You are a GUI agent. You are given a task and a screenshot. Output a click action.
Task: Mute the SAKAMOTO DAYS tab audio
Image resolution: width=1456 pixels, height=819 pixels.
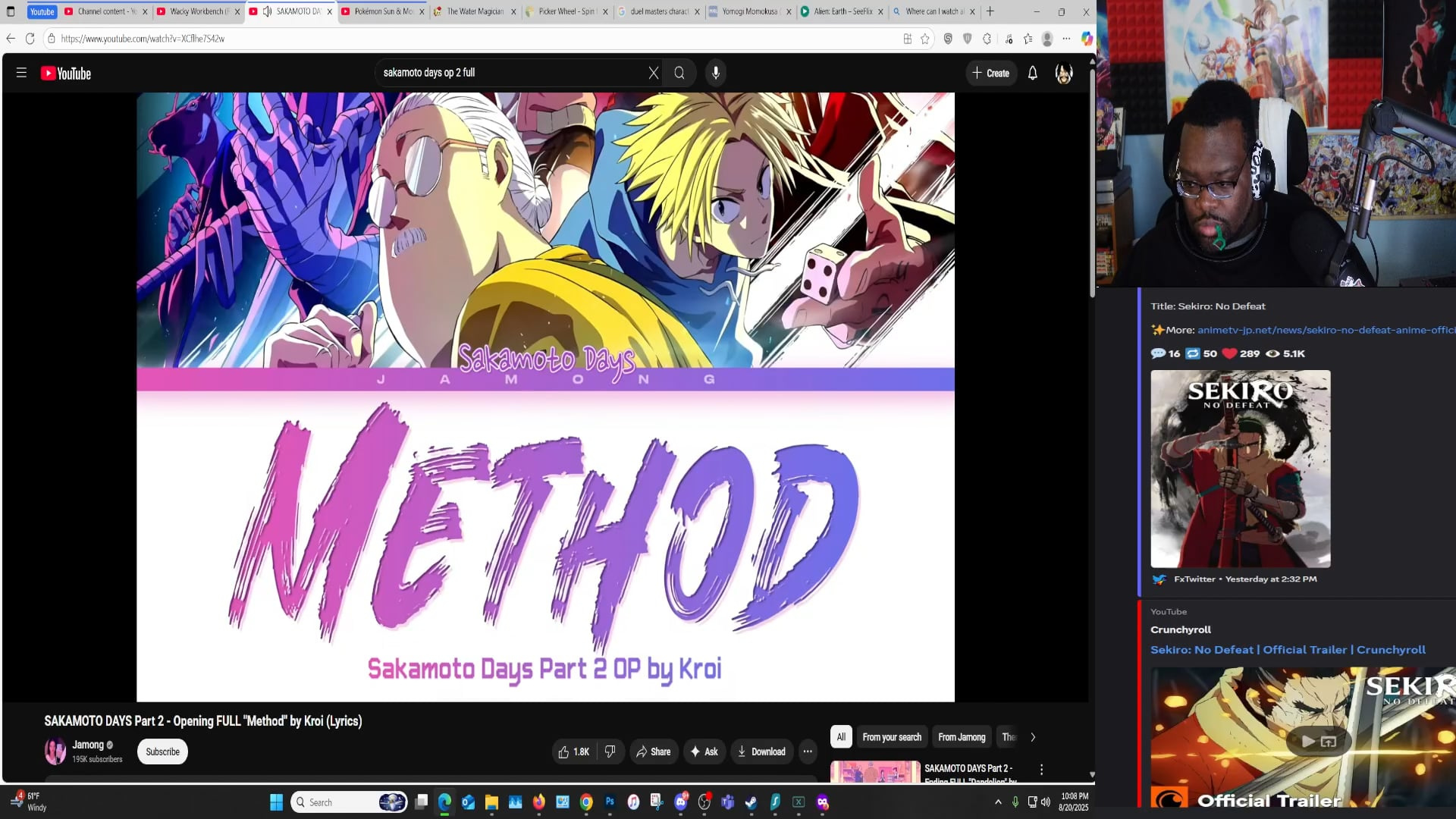[268, 11]
